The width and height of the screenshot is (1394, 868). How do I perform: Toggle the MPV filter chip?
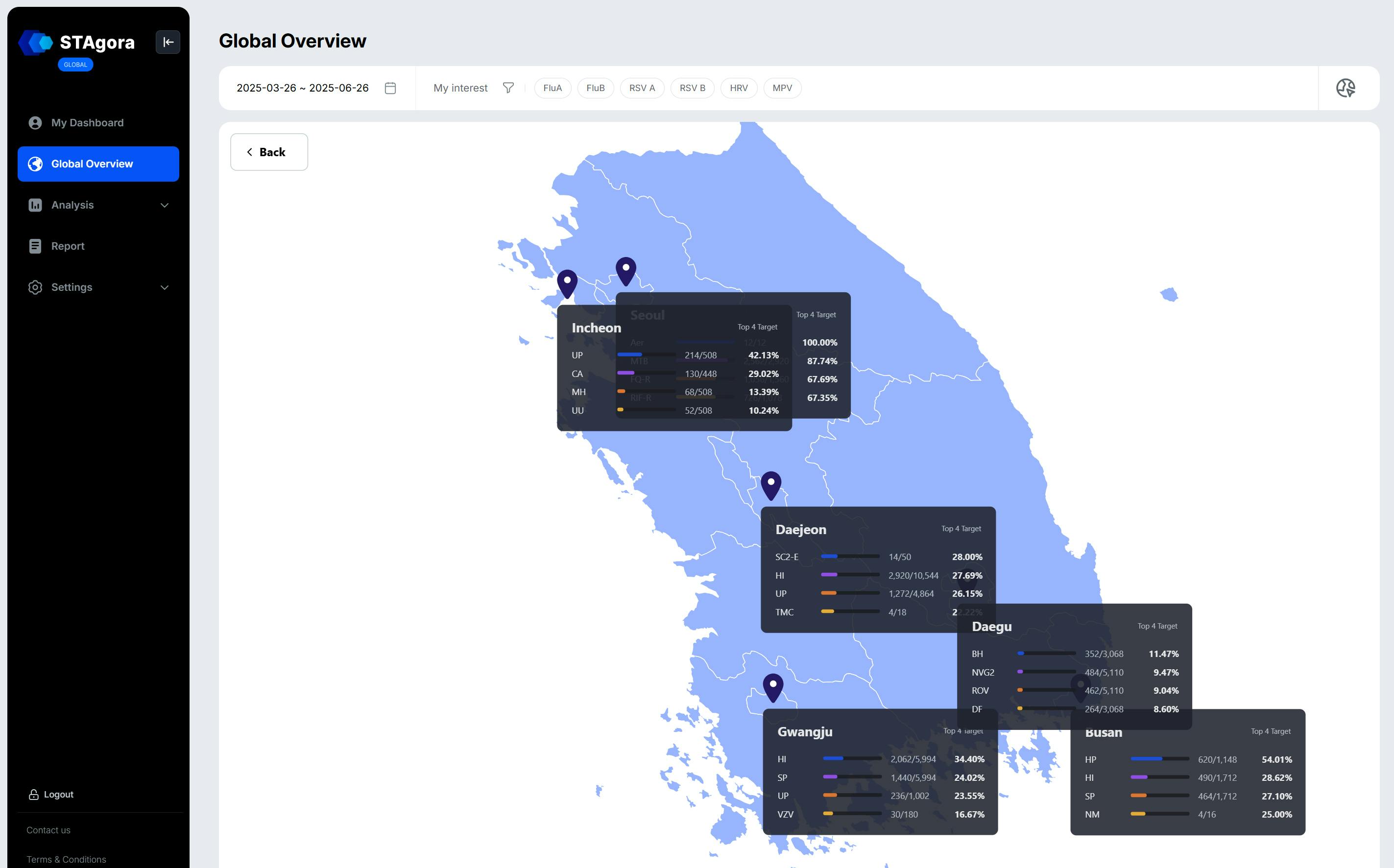(x=782, y=88)
